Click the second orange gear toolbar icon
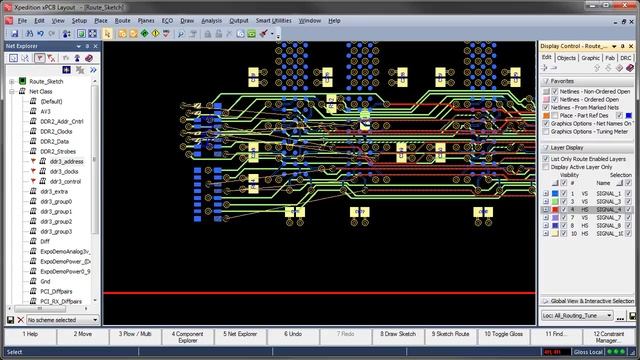The image size is (640, 360). point(133,34)
